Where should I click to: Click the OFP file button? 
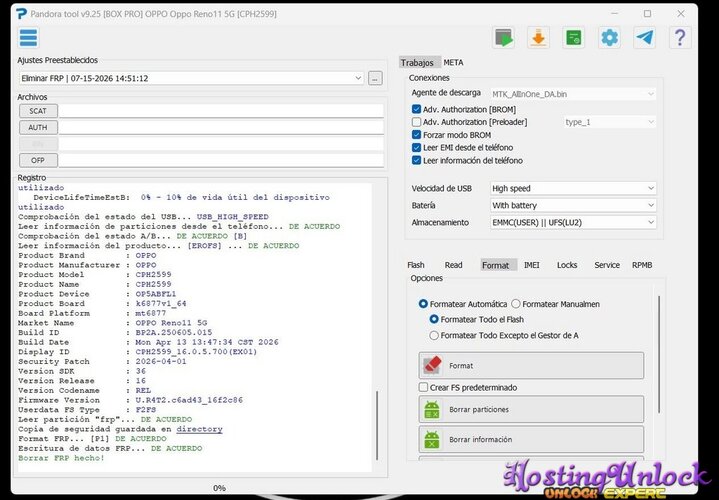pos(38,161)
